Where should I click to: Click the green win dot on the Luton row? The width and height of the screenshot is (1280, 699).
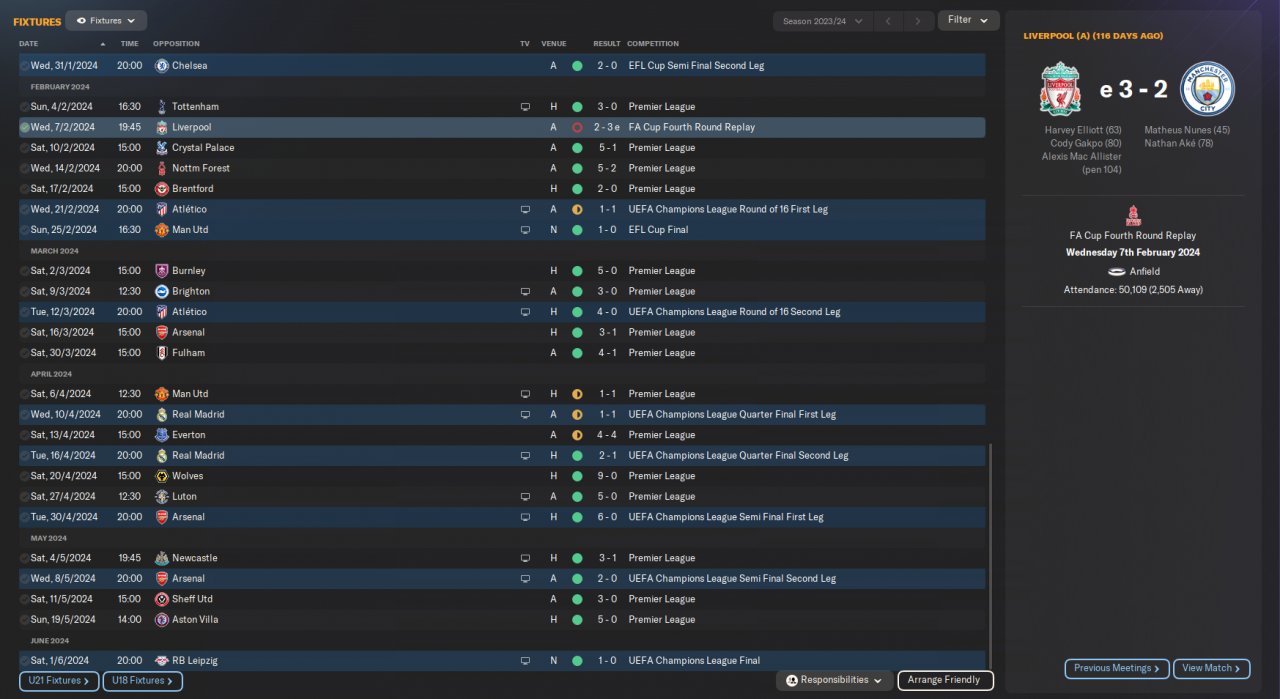(577, 496)
